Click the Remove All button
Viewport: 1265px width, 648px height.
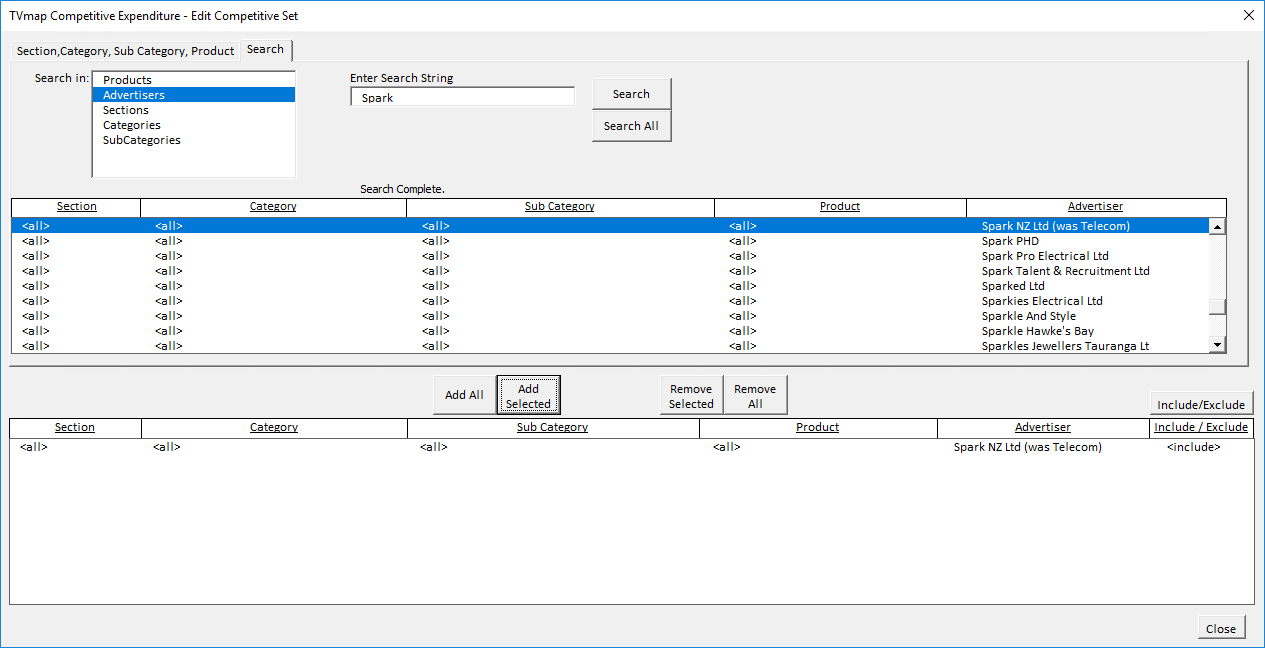[x=755, y=395]
